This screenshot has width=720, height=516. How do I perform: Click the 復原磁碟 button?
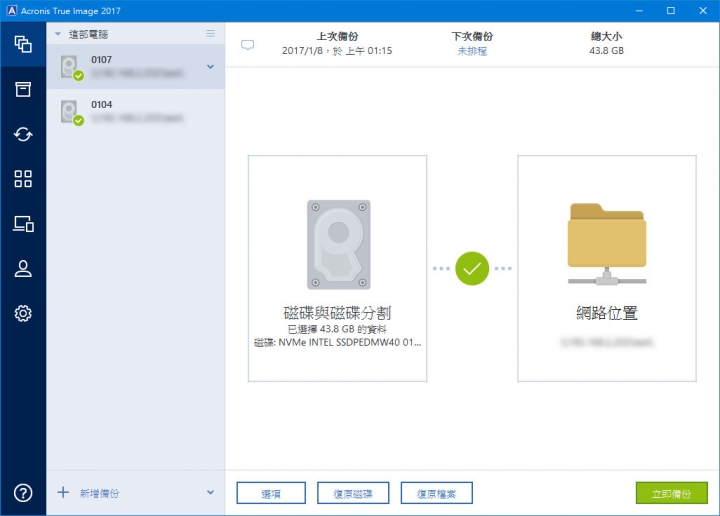click(x=353, y=493)
